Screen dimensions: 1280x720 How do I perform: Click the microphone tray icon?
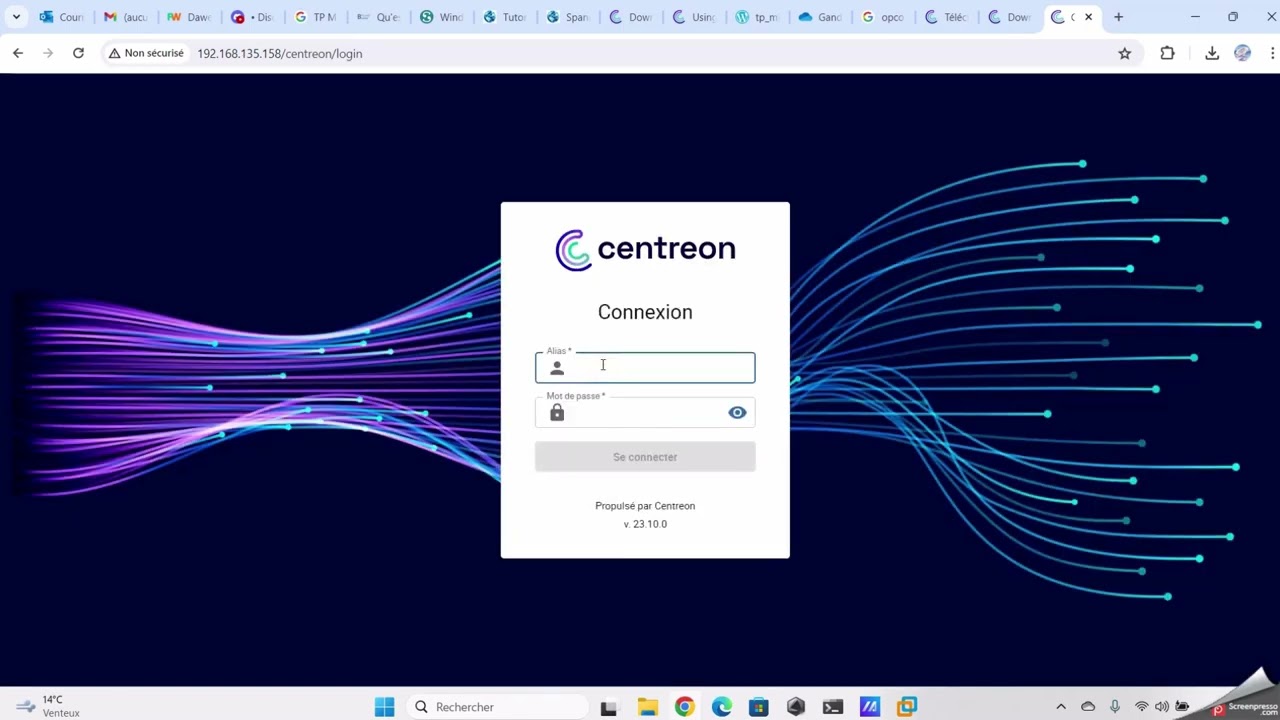1115,707
